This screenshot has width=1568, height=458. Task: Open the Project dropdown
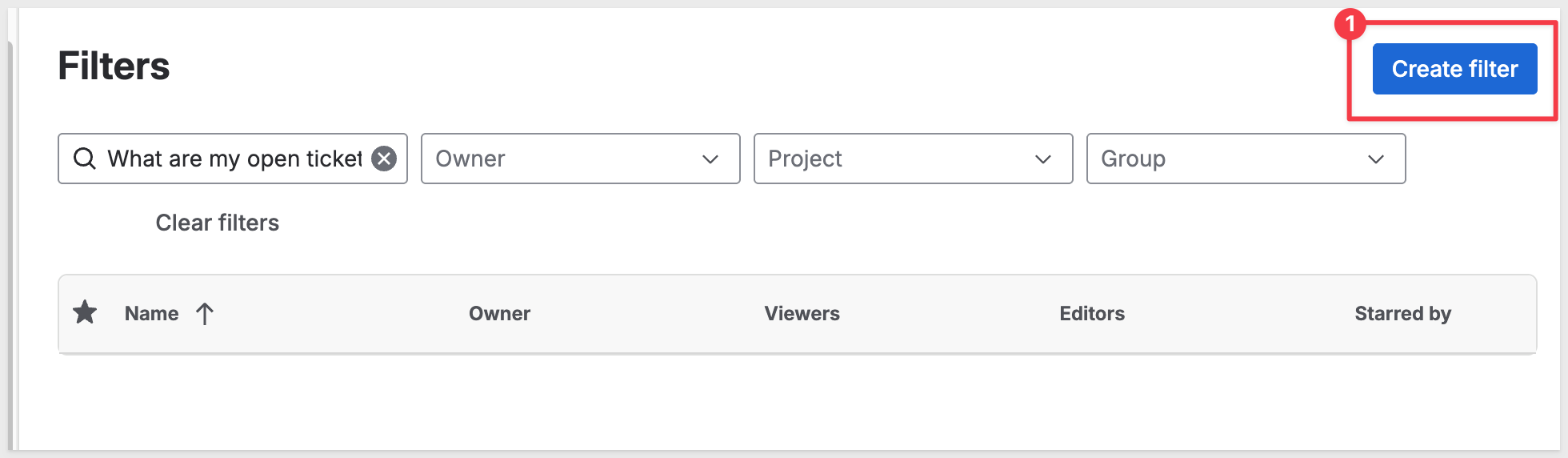click(901, 159)
